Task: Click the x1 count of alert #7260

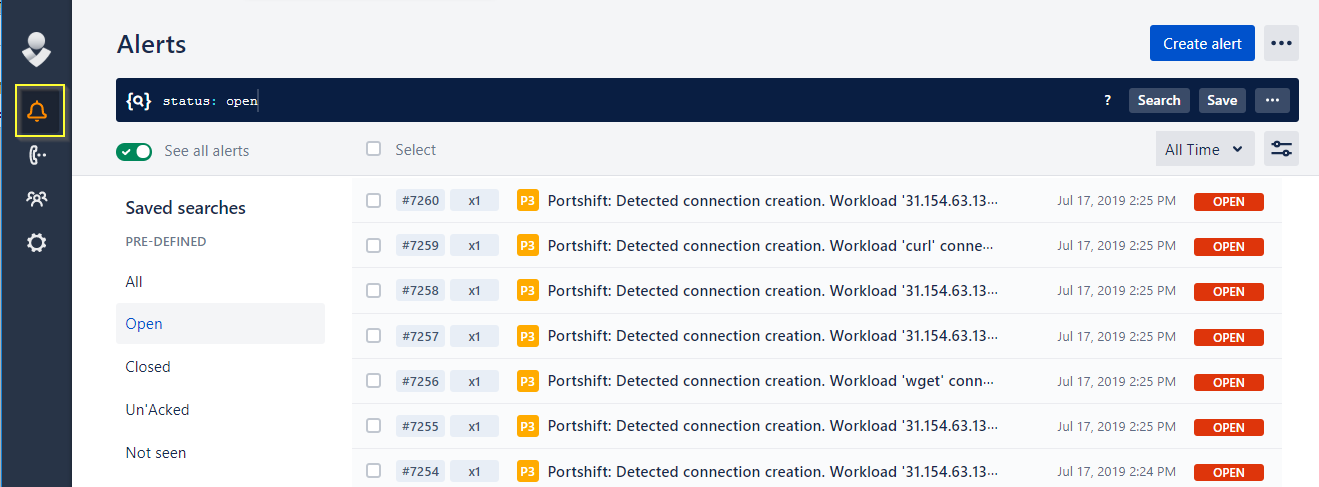Action: tap(474, 201)
